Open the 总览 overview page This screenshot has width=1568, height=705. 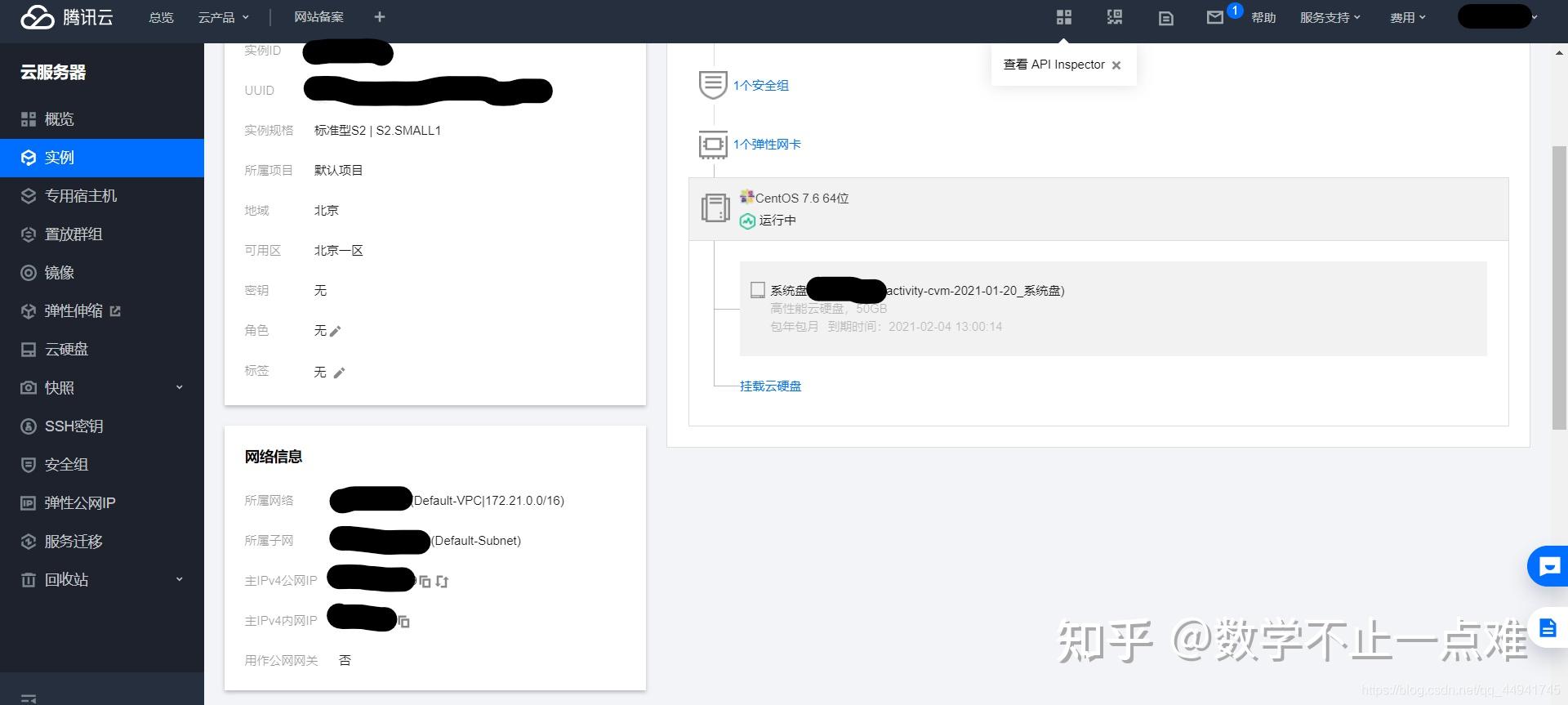click(161, 17)
